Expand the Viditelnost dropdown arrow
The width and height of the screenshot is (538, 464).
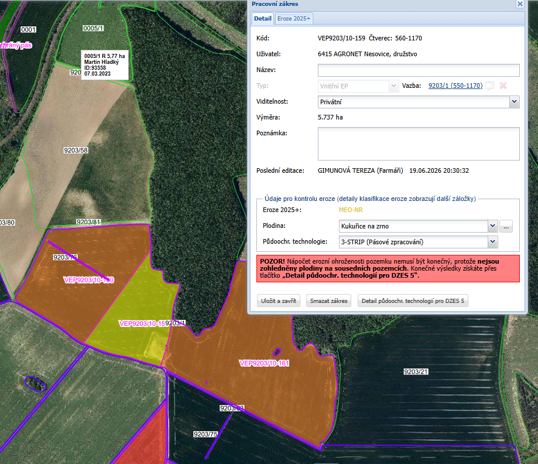coord(514,102)
